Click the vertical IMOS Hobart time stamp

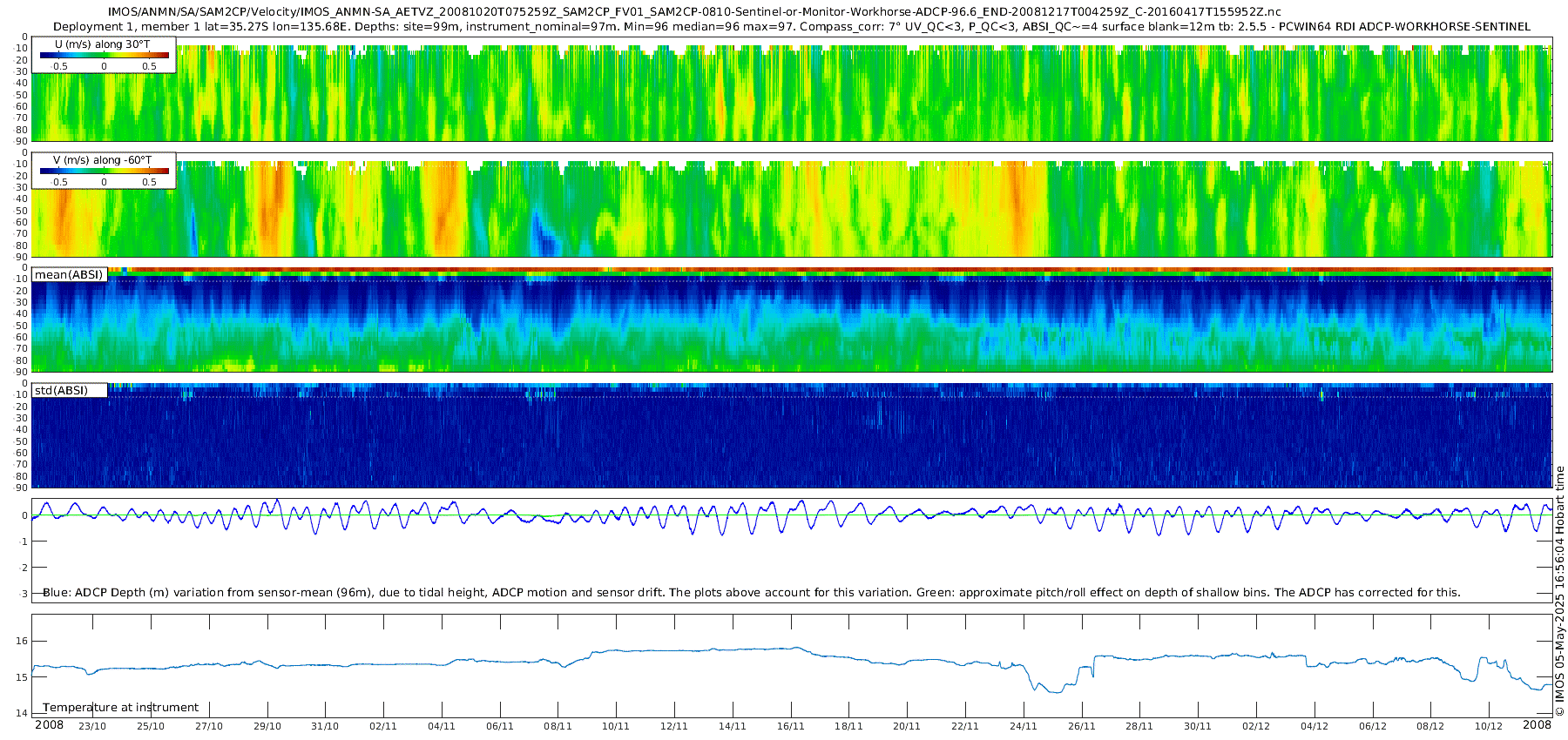pyautogui.click(x=1559, y=592)
